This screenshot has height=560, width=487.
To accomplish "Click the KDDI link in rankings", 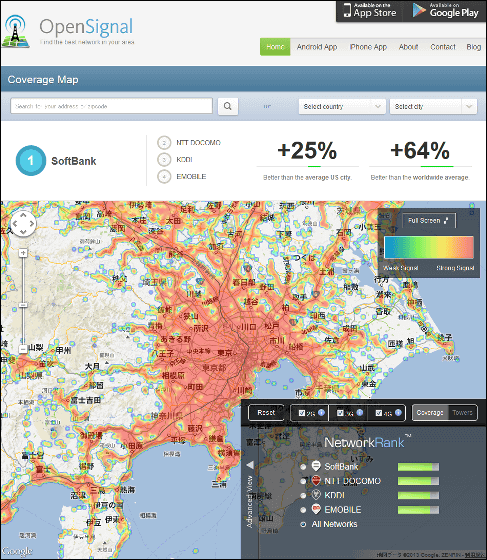I will click(x=184, y=159).
